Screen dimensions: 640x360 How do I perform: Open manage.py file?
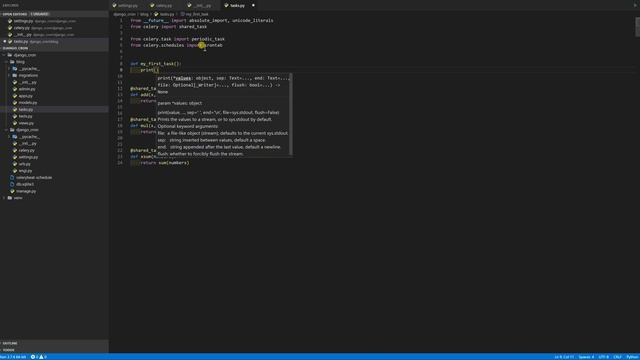coord(26,191)
